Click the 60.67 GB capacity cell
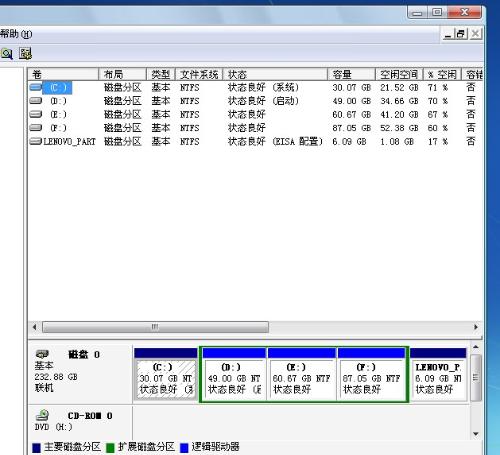This screenshot has width=500, height=455. click(352, 115)
